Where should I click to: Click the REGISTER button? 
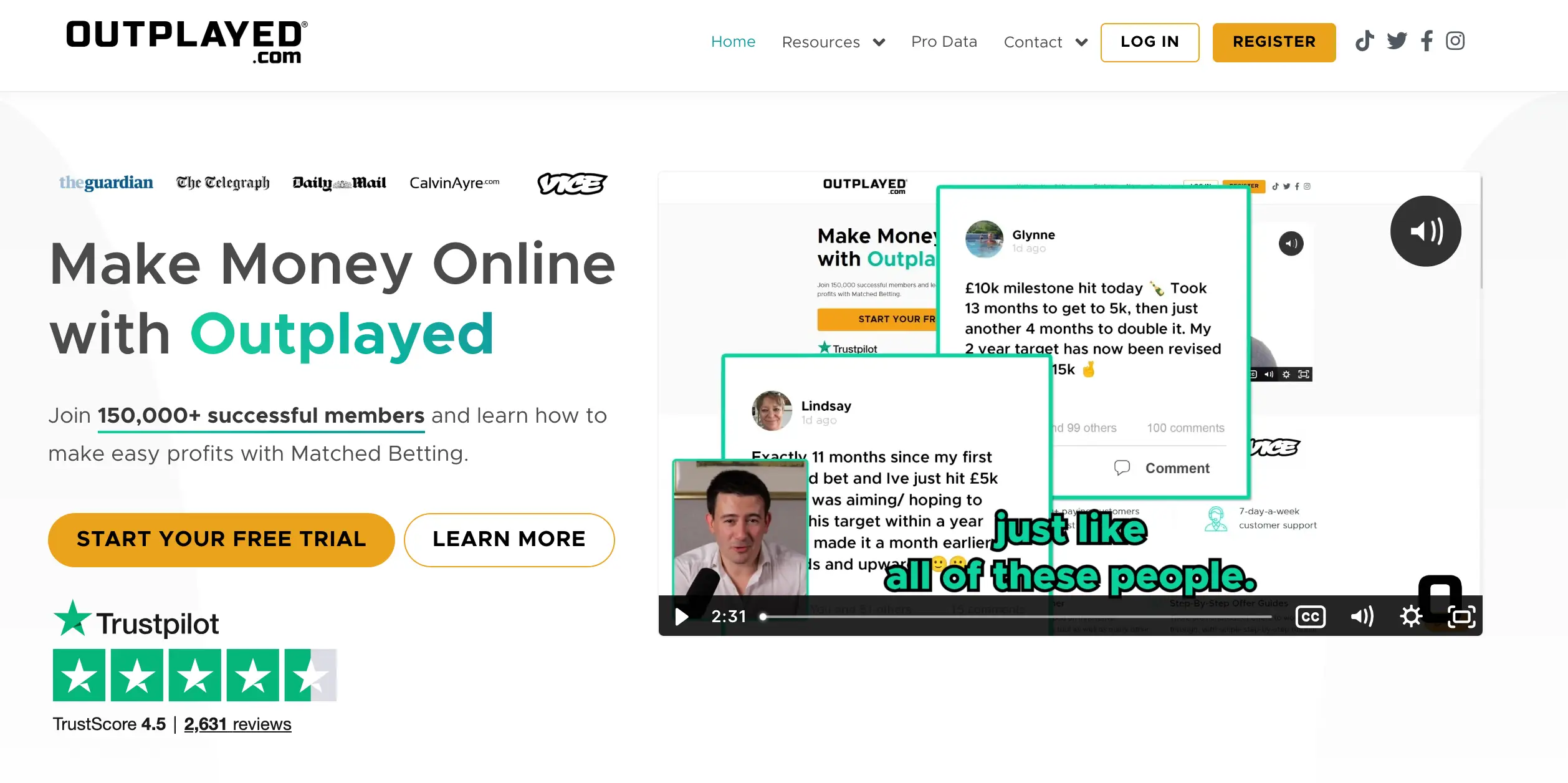tap(1274, 42)
